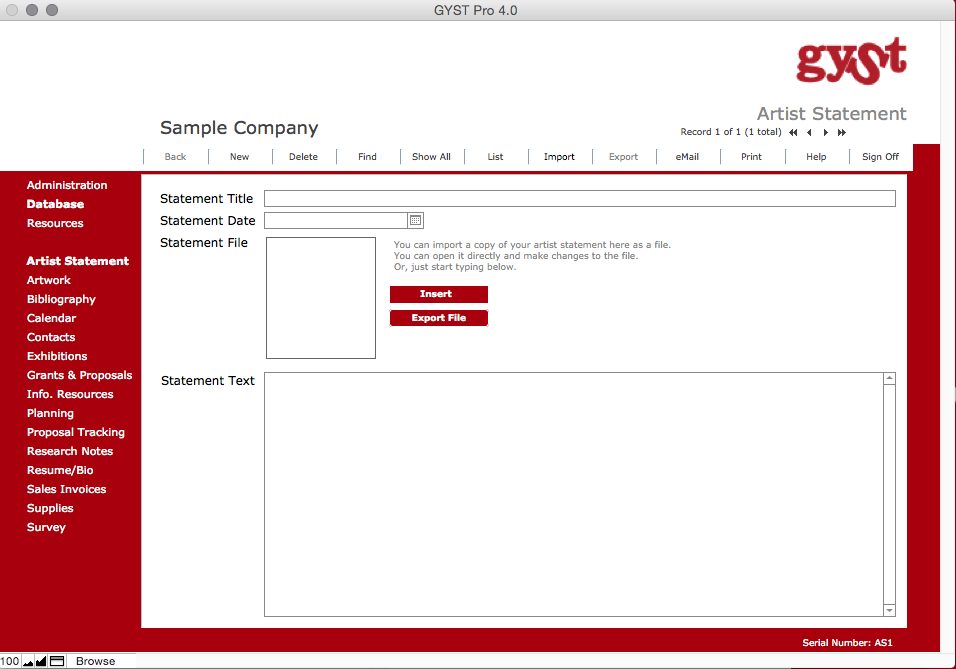The width and height of the screenshot is (956, 669).
Task: Click the Record 1 of 1 text
Action: pos(730,132)
